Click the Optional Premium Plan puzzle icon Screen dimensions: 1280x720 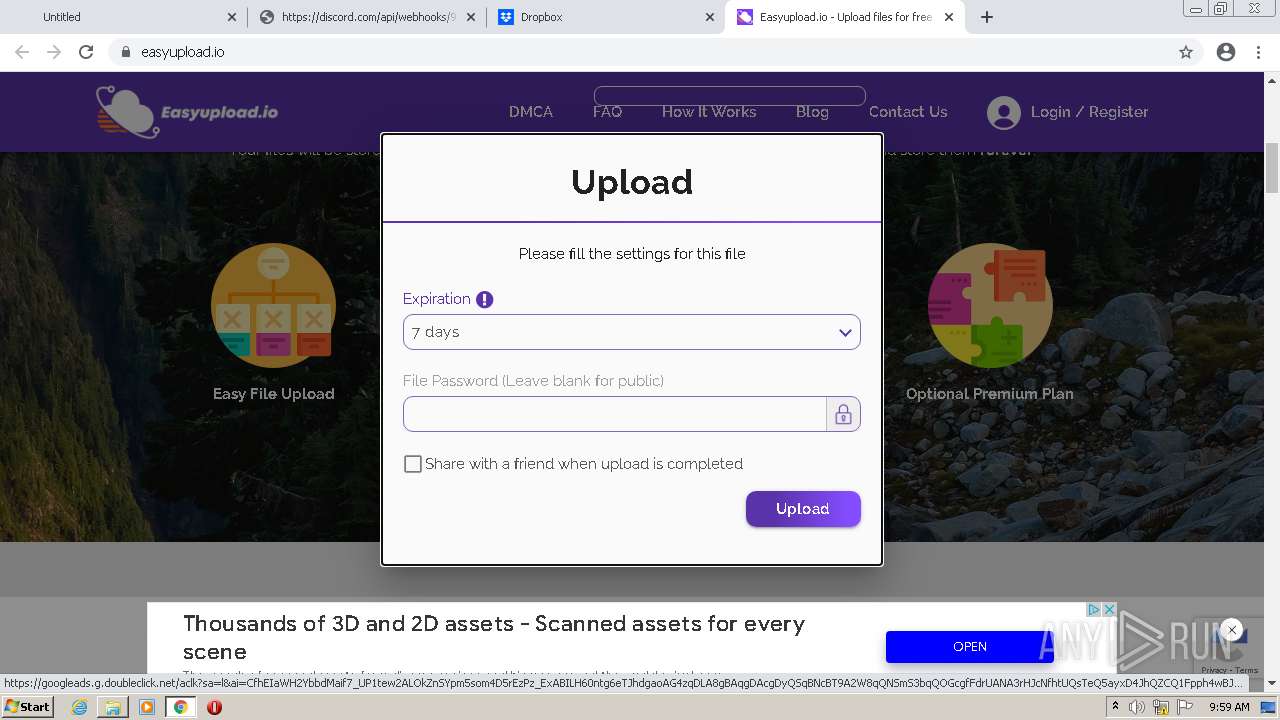click(x=990, y=306)
